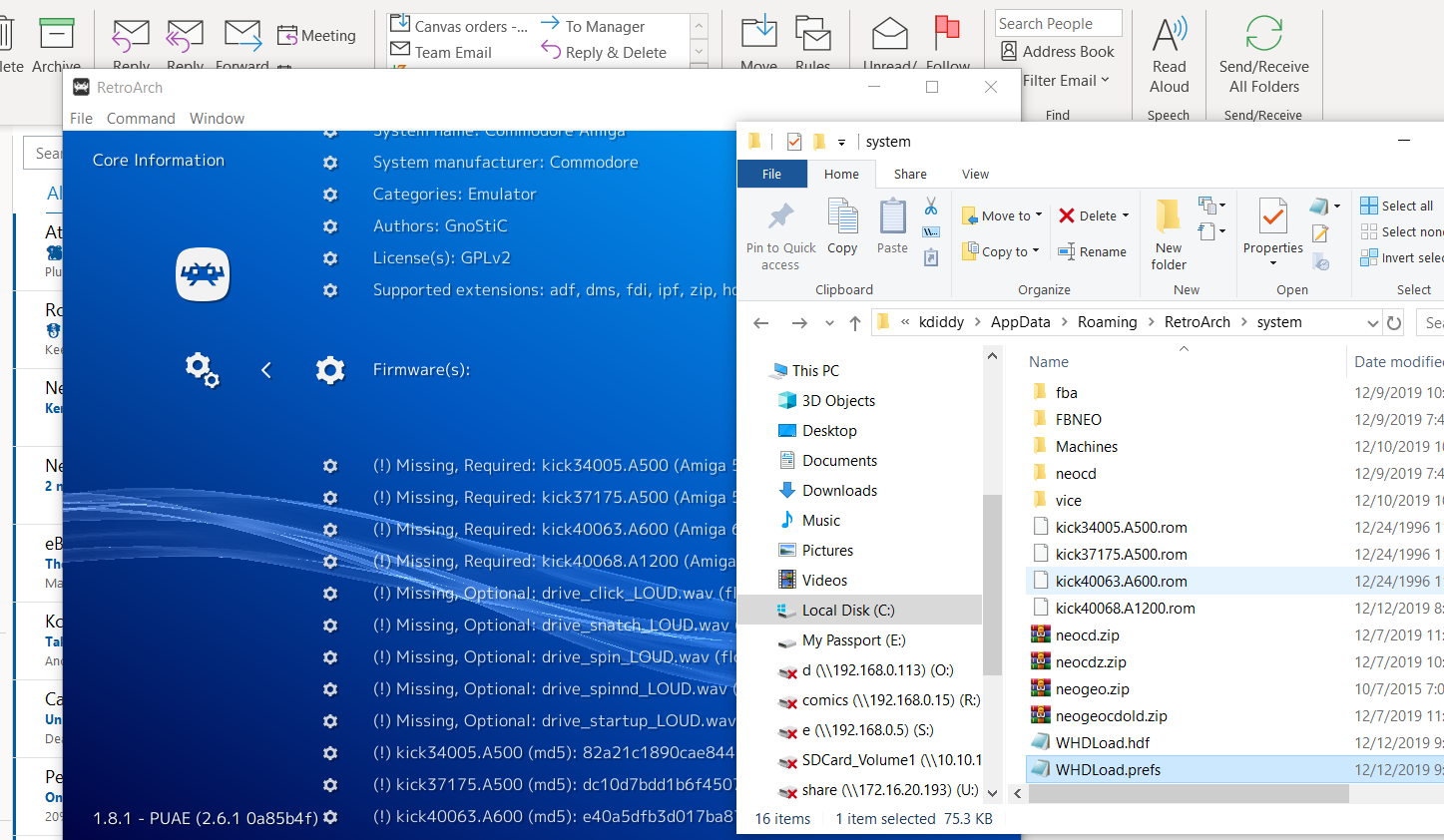The image size is (1444, 840).
Task: Click Explorer forward navigation arrow
Action: 798,322
